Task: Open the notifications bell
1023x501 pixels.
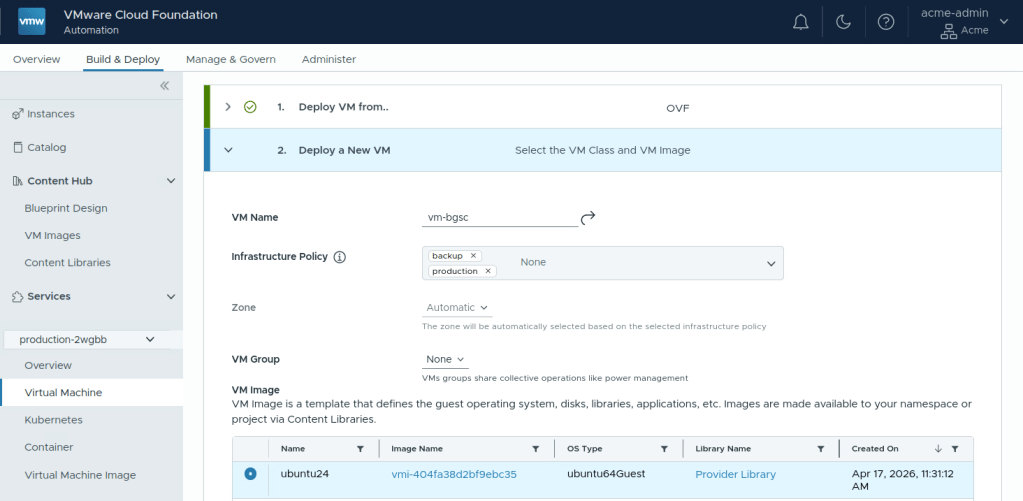Action: 801,22
